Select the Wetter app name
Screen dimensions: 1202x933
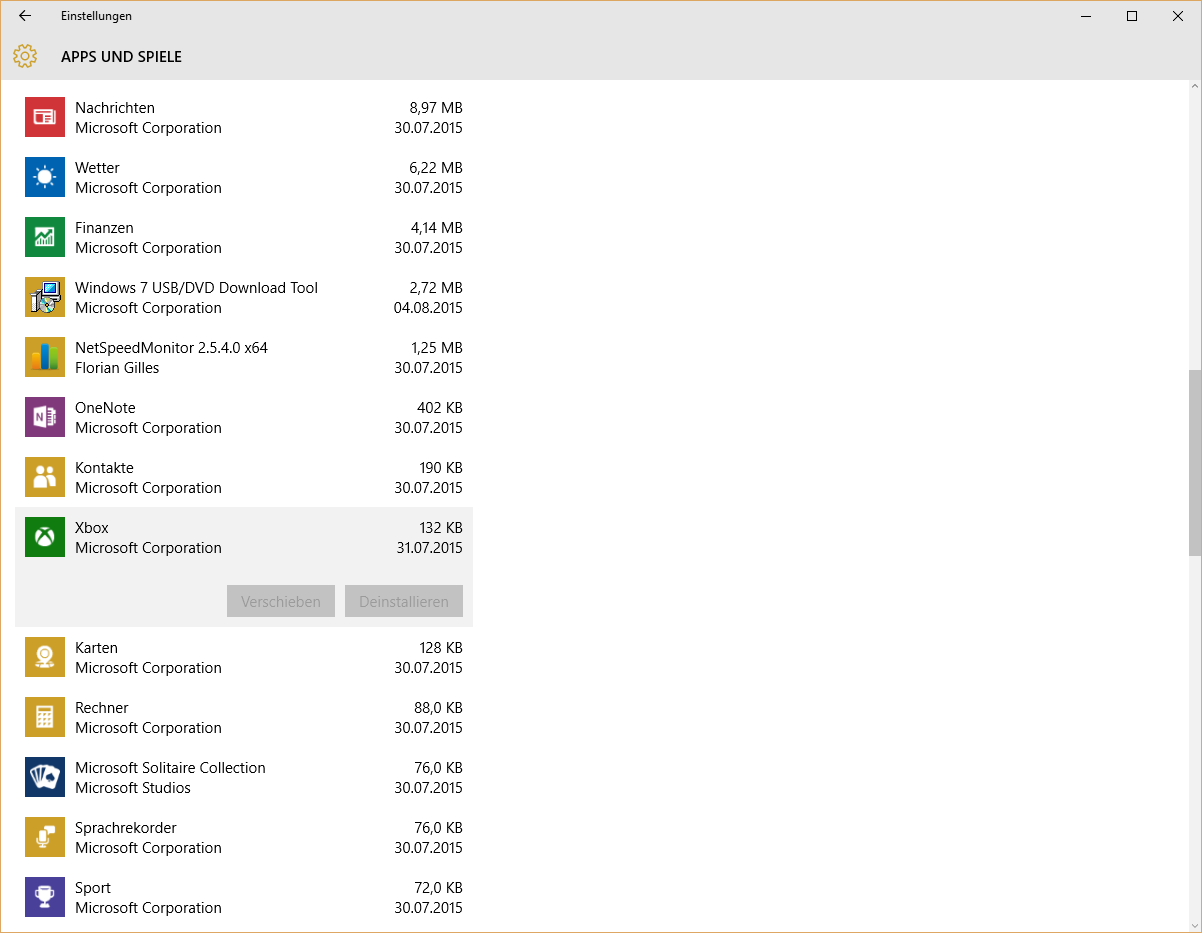97,168
